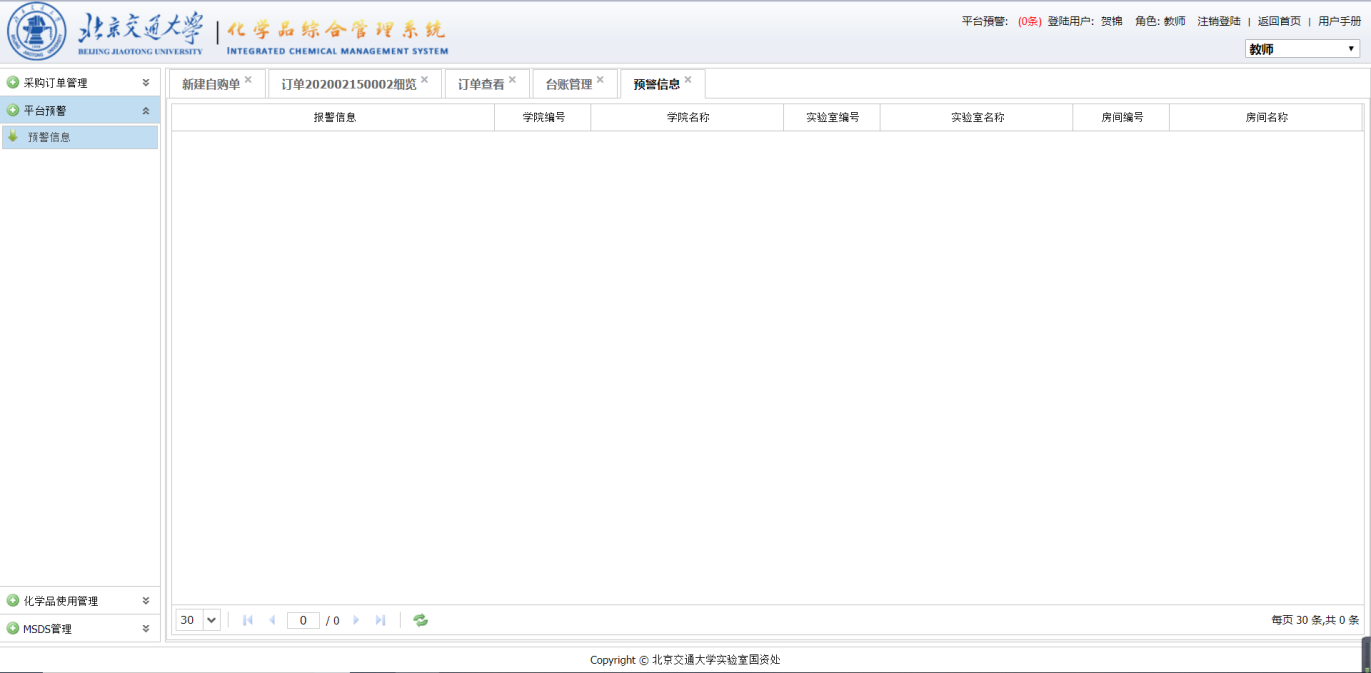Screen dimensions: 1371x673
Task: Close the 台账管理 tab
Action: pos(600,80)
